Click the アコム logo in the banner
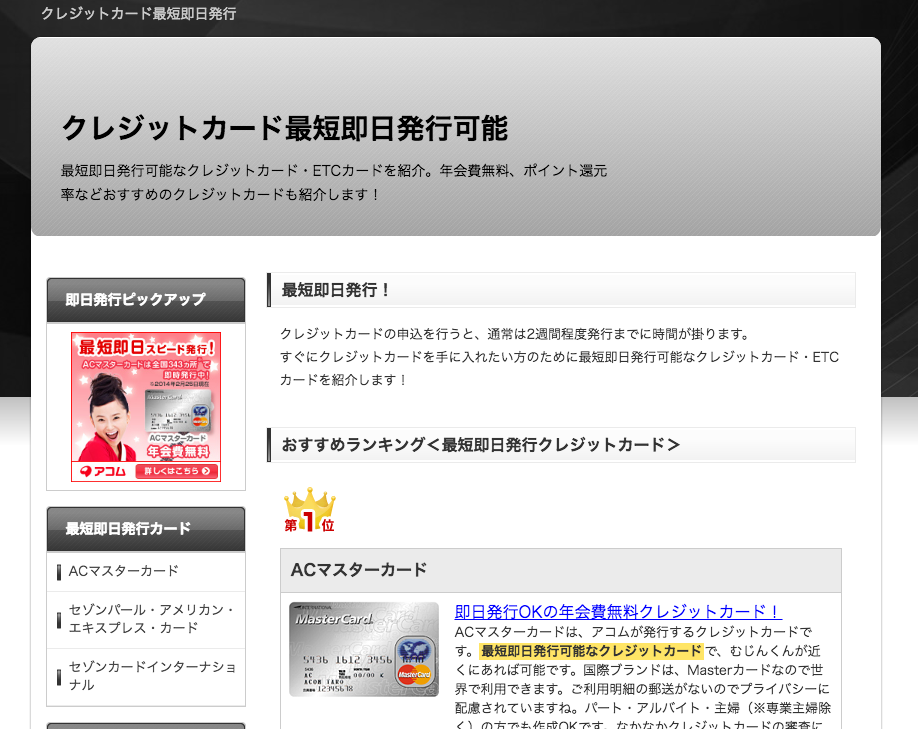 click(x=103, y=471)
